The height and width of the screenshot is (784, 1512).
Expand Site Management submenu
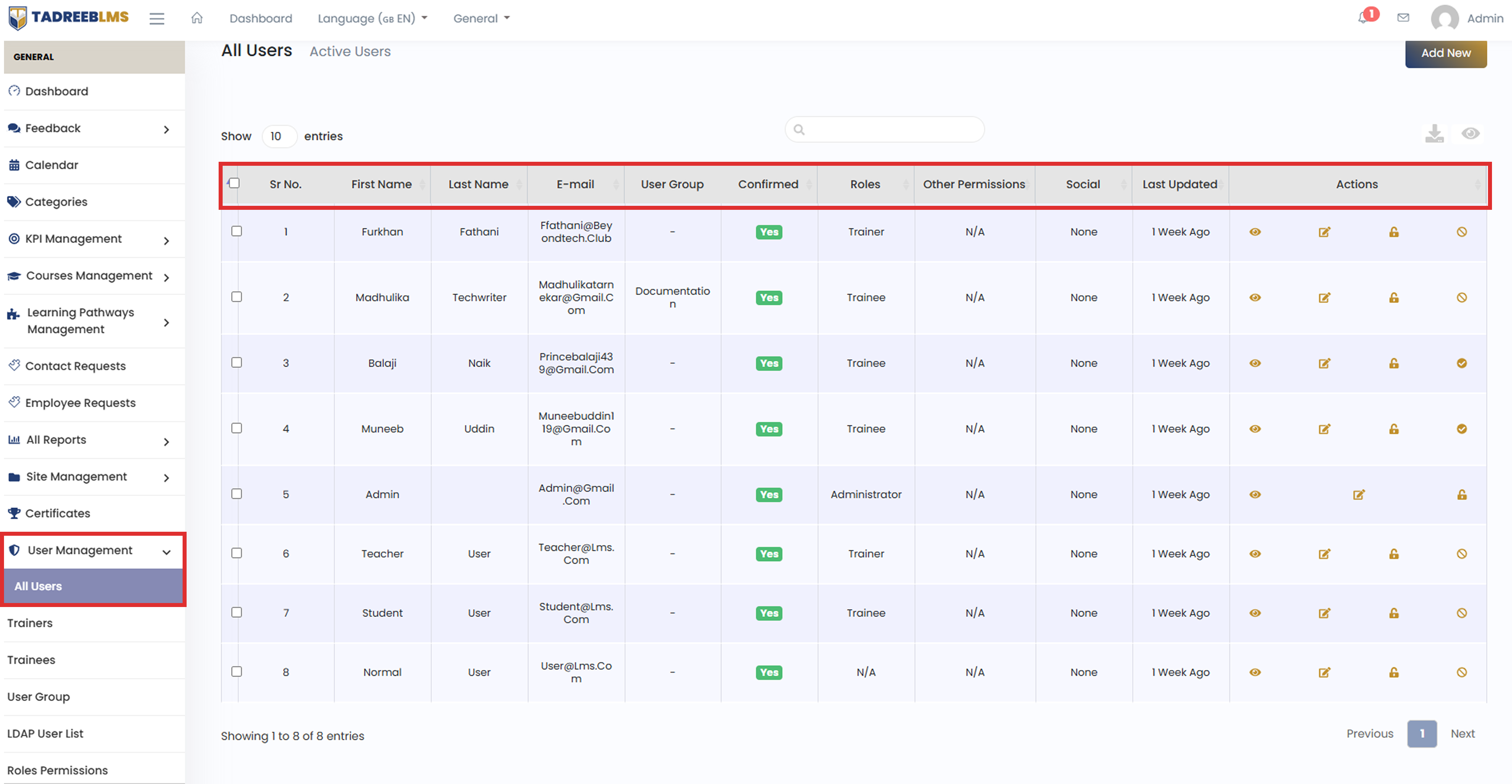tap(94, 477)
